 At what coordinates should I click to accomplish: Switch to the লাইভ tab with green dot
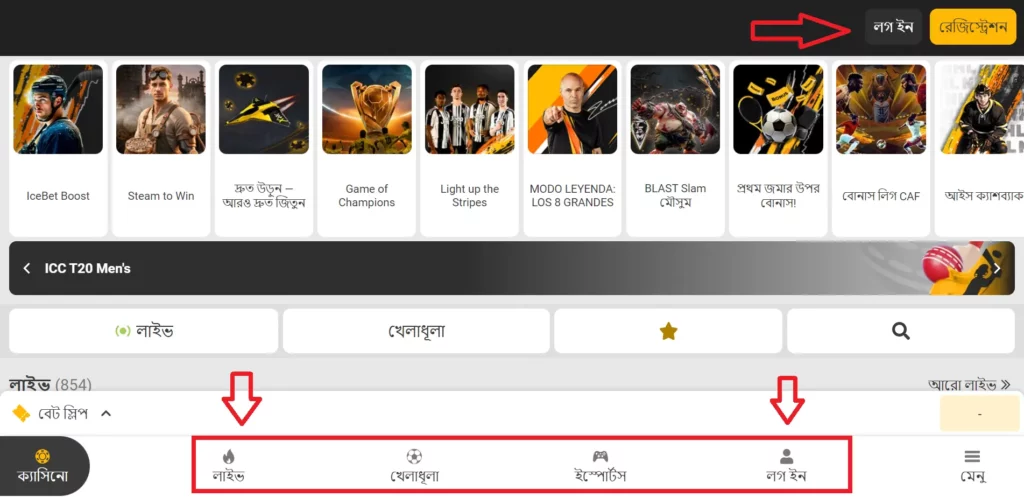tap(144, 331)
